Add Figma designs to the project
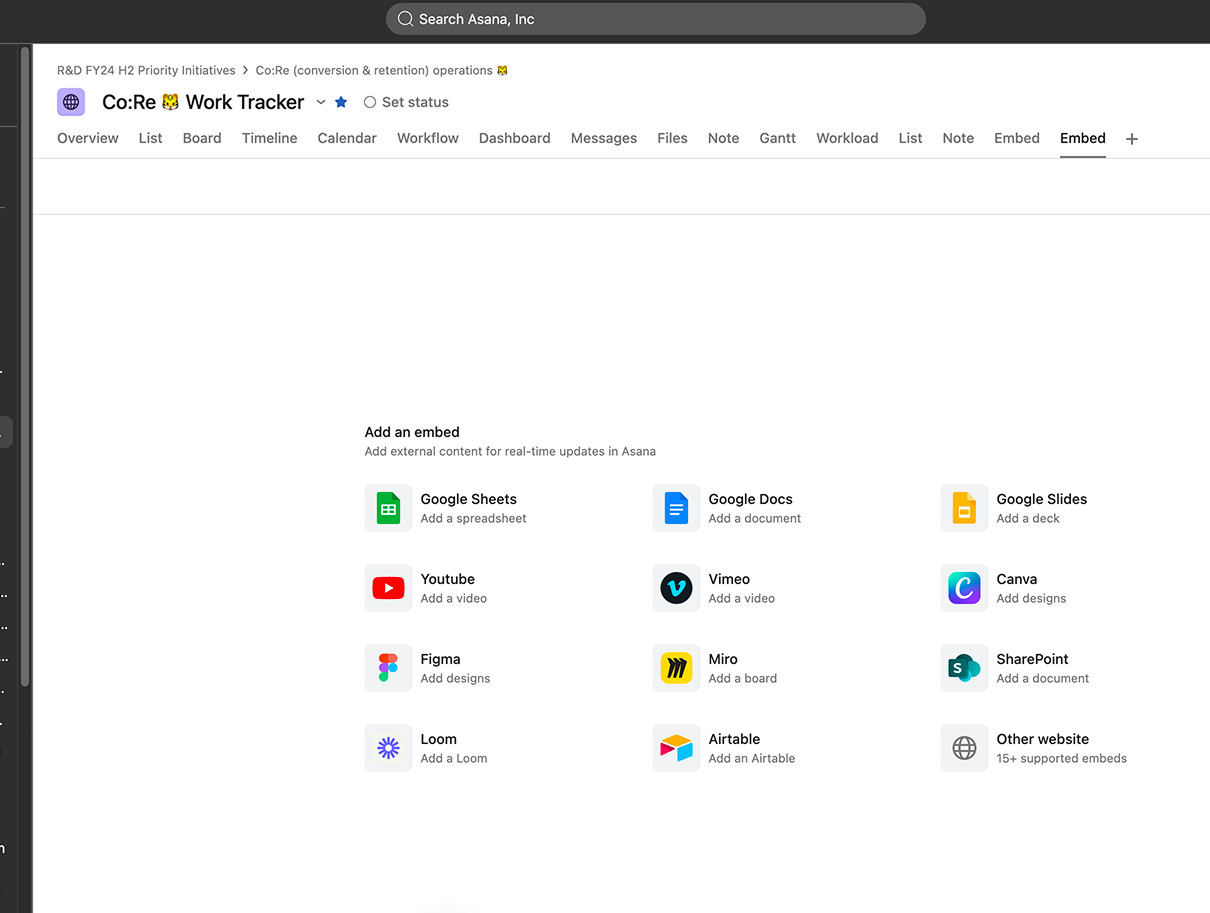1210x913 pixels. tap(441, 667)
